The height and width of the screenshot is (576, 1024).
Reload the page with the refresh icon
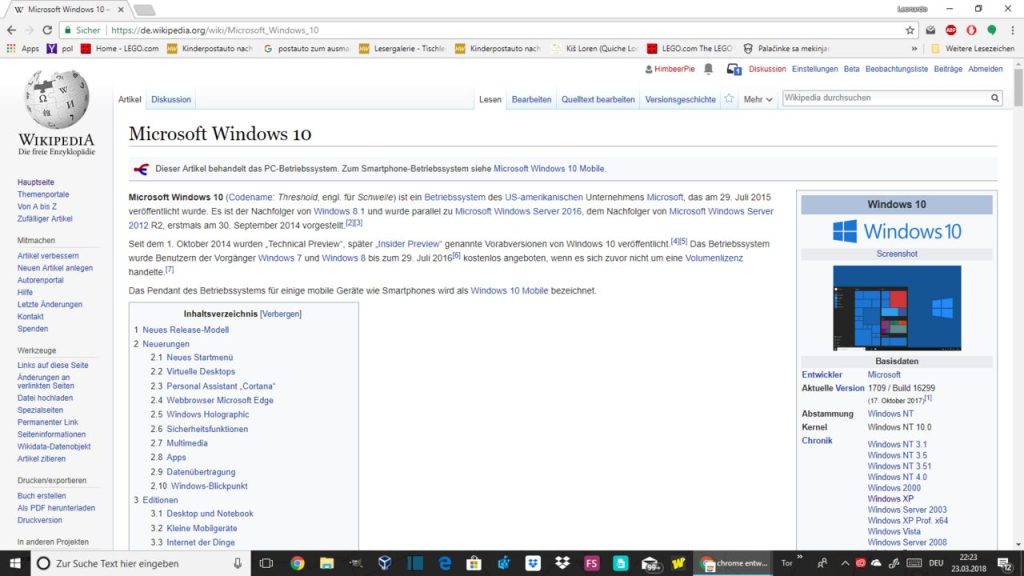47,30
